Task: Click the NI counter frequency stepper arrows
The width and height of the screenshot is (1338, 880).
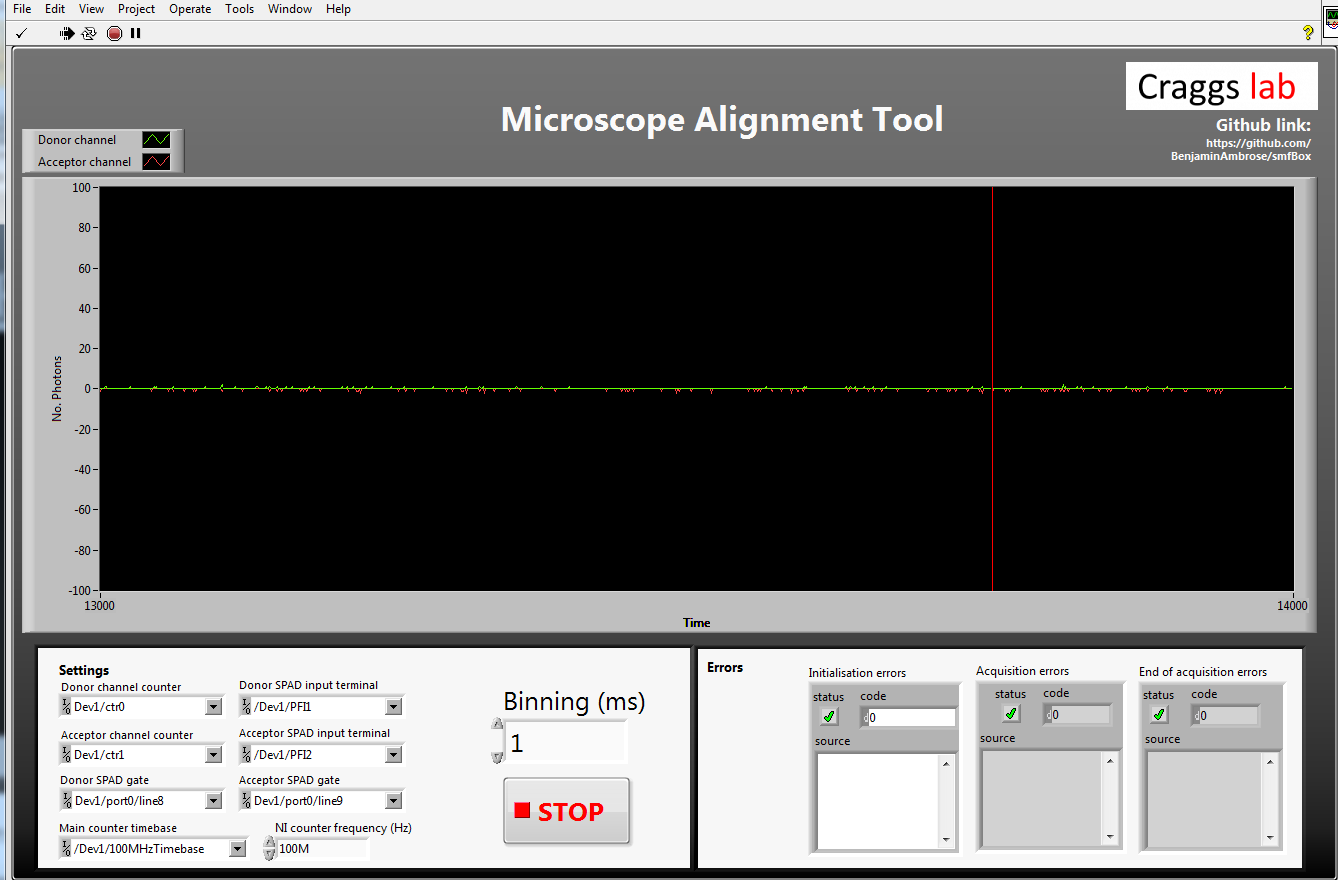Action: point(269,849)
